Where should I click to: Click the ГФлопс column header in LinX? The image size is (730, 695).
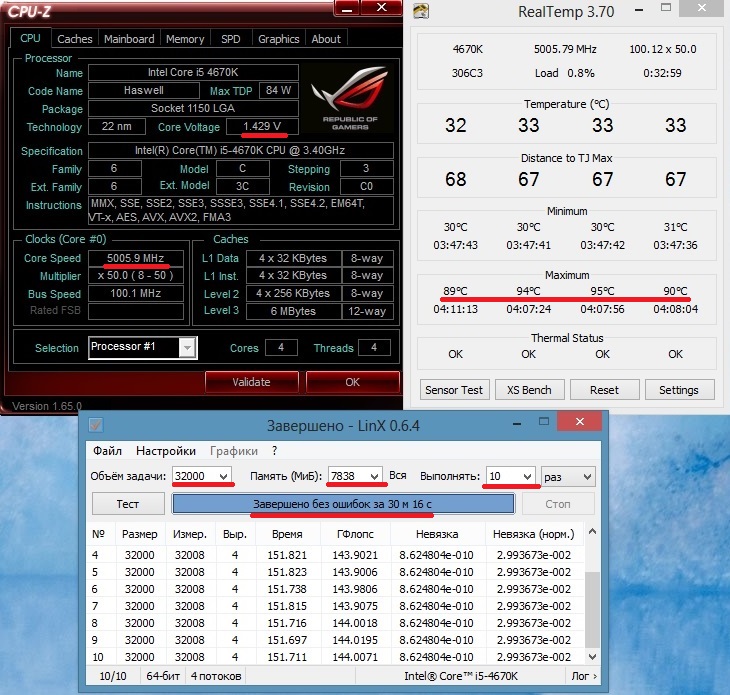[355, 534]
